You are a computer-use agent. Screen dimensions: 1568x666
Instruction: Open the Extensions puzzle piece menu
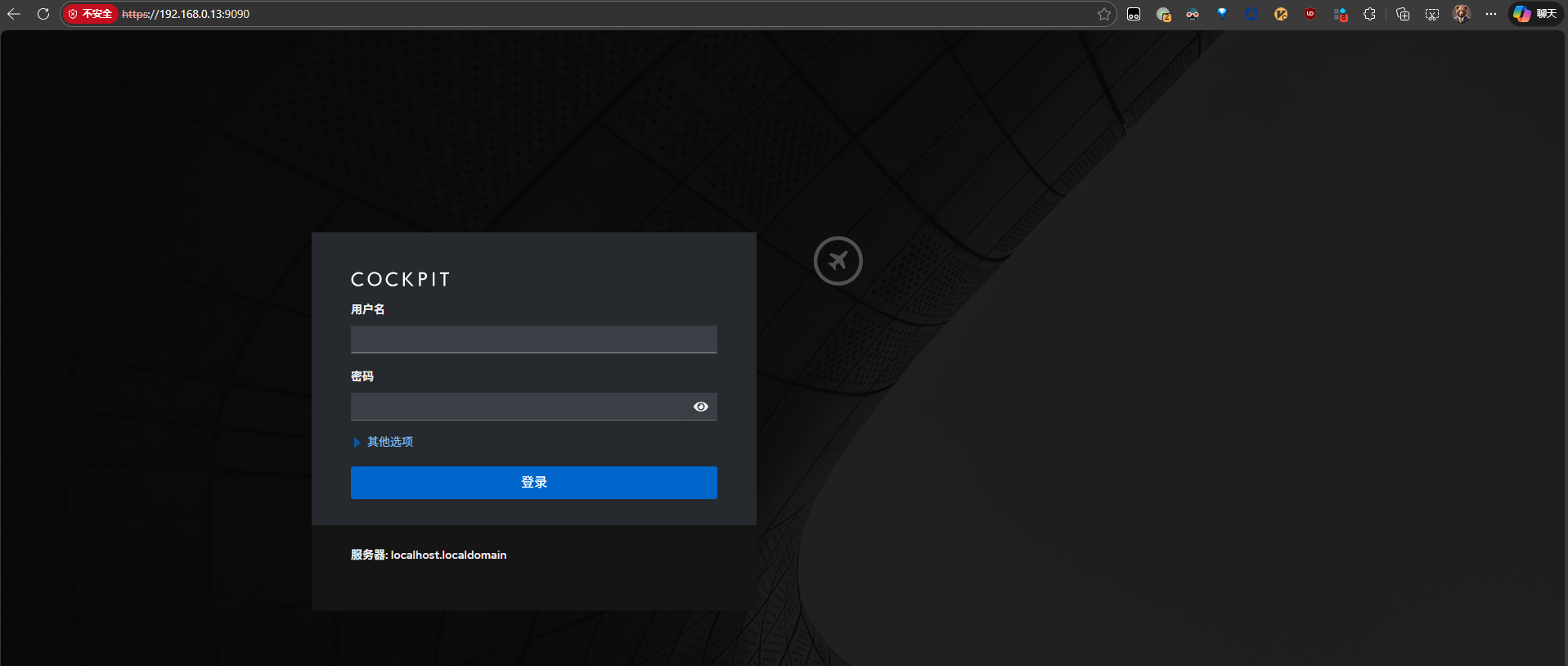[x=1369, y=14]
